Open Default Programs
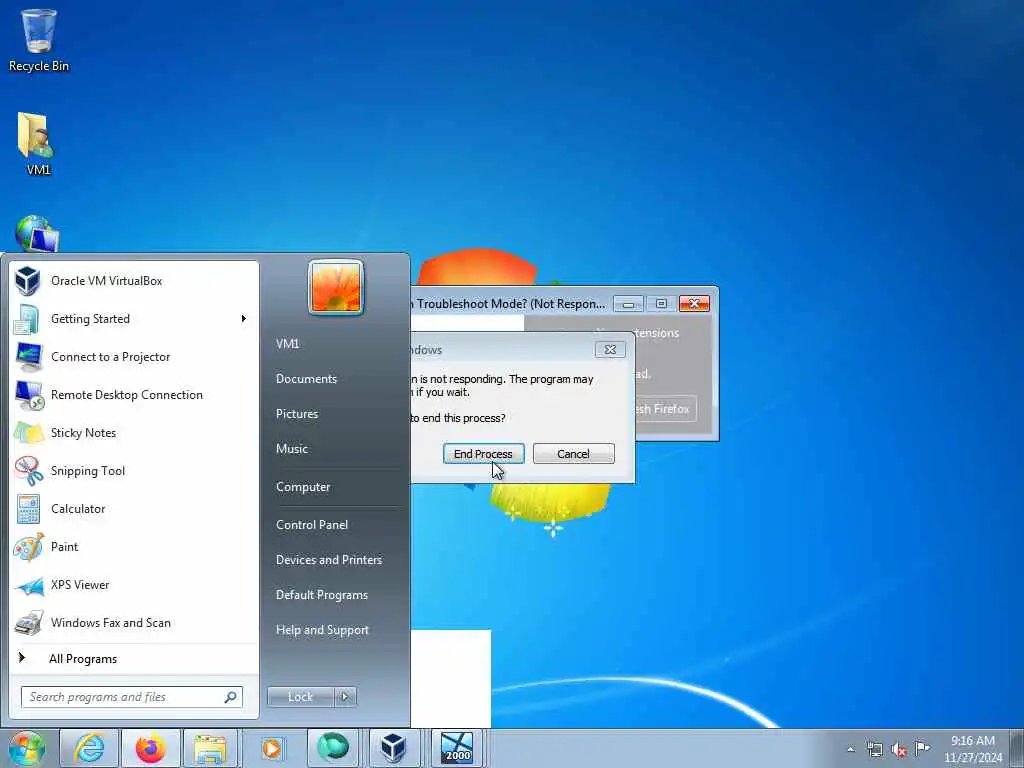This screenshot has height=768, width=1024. tap(322, 595)
